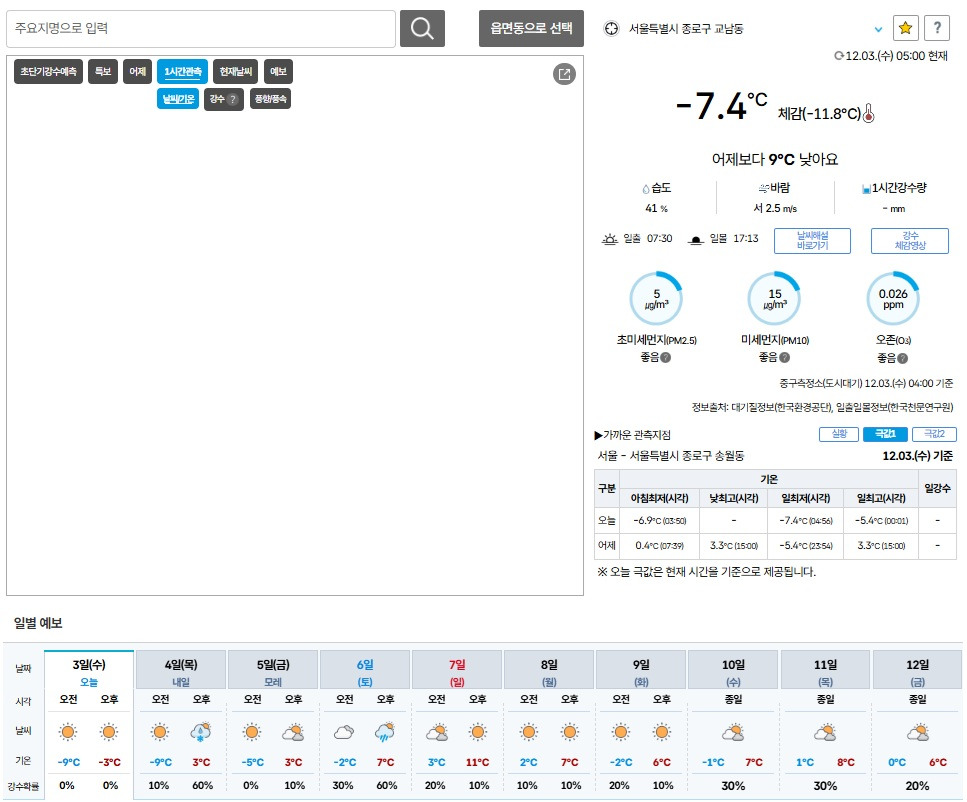Click the 미세먼지 15 gauge circle

tap(775, 298)
